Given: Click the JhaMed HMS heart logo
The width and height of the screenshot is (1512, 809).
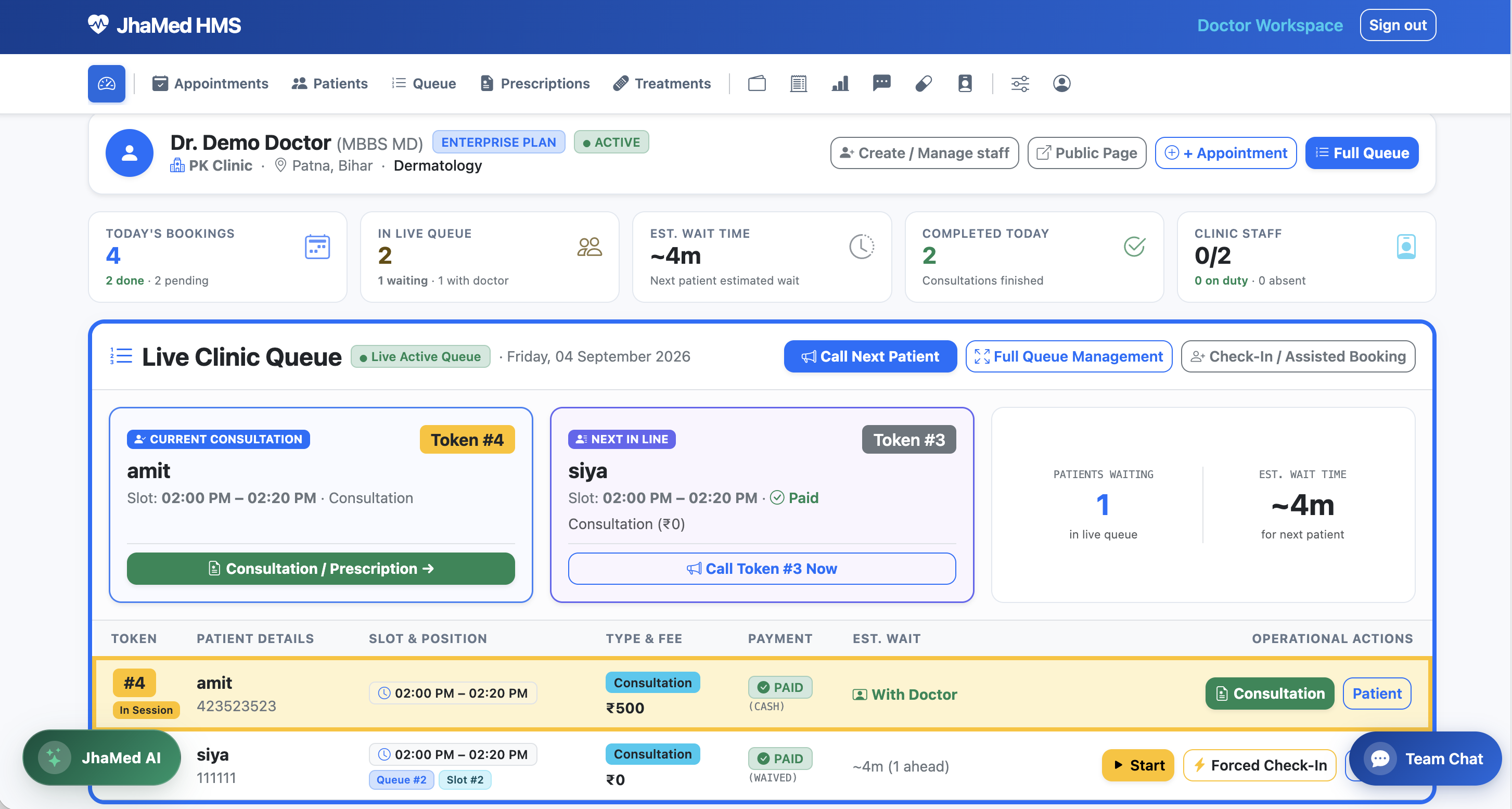Looking at the screenshot, I should (98, 24).
